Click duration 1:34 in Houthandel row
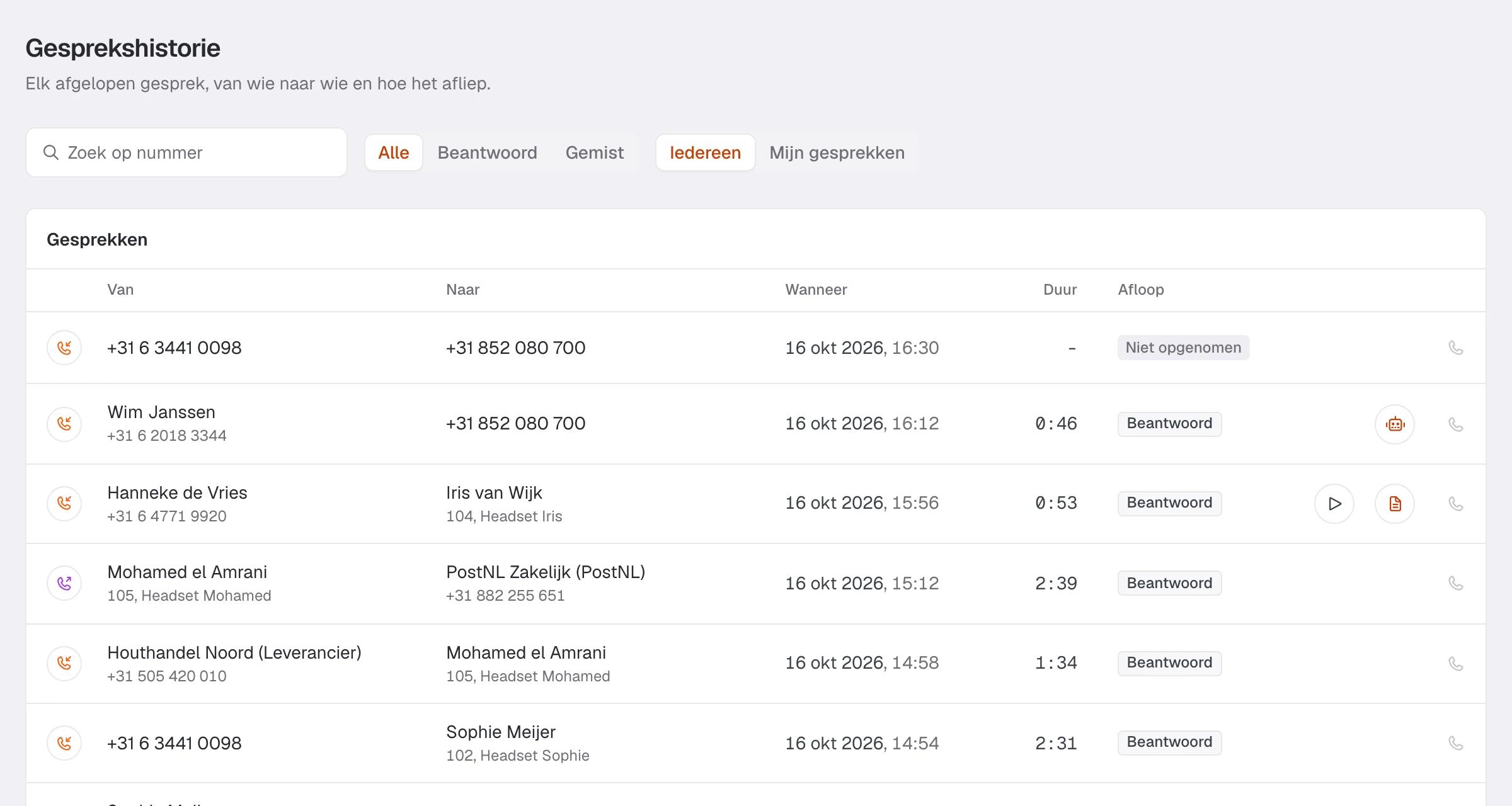Viewport: 1512px width, 806px height. coord(1056,663)
